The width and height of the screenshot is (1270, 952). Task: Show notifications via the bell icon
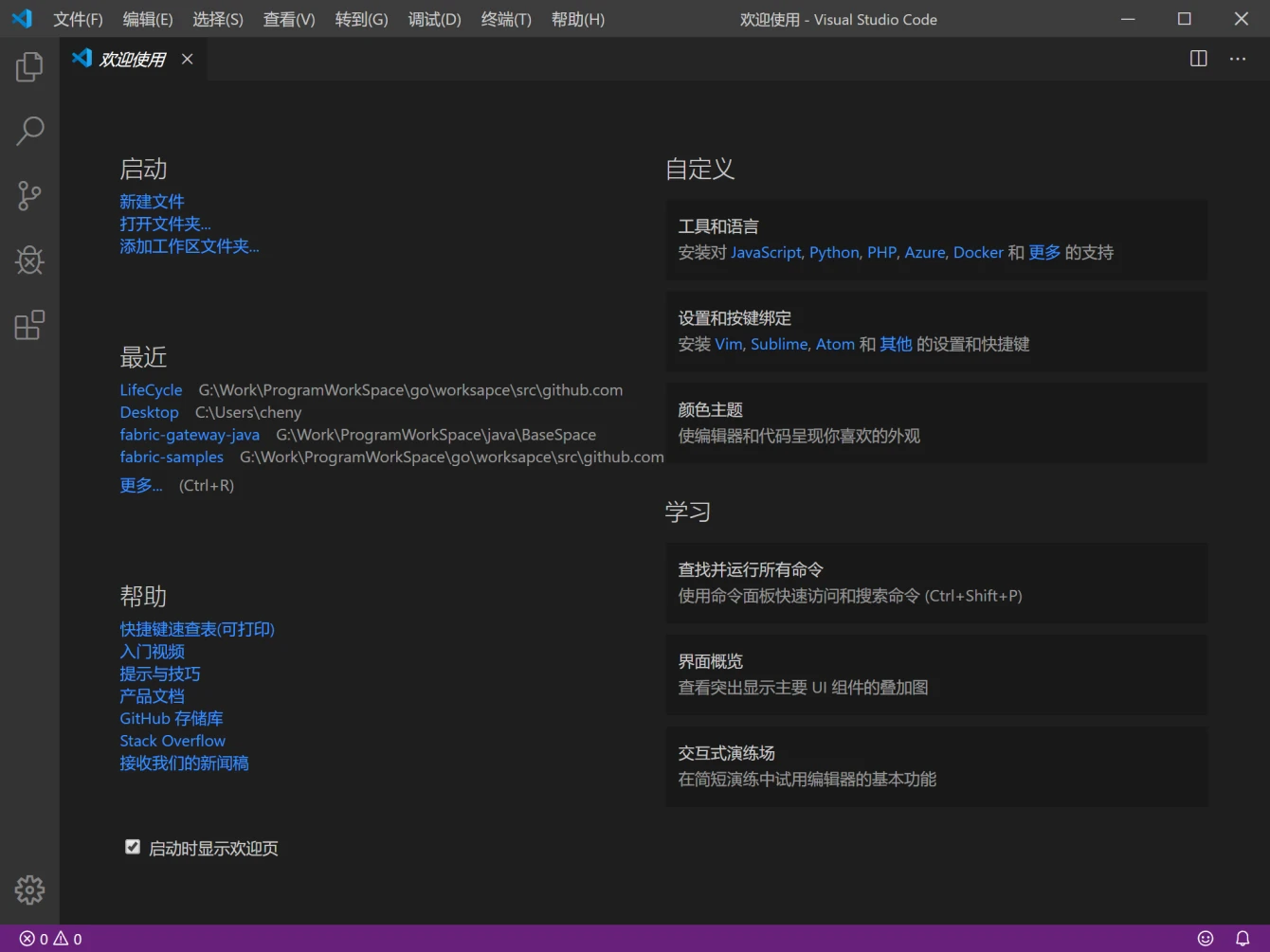pyautogui.click(x=1243, y=938)
